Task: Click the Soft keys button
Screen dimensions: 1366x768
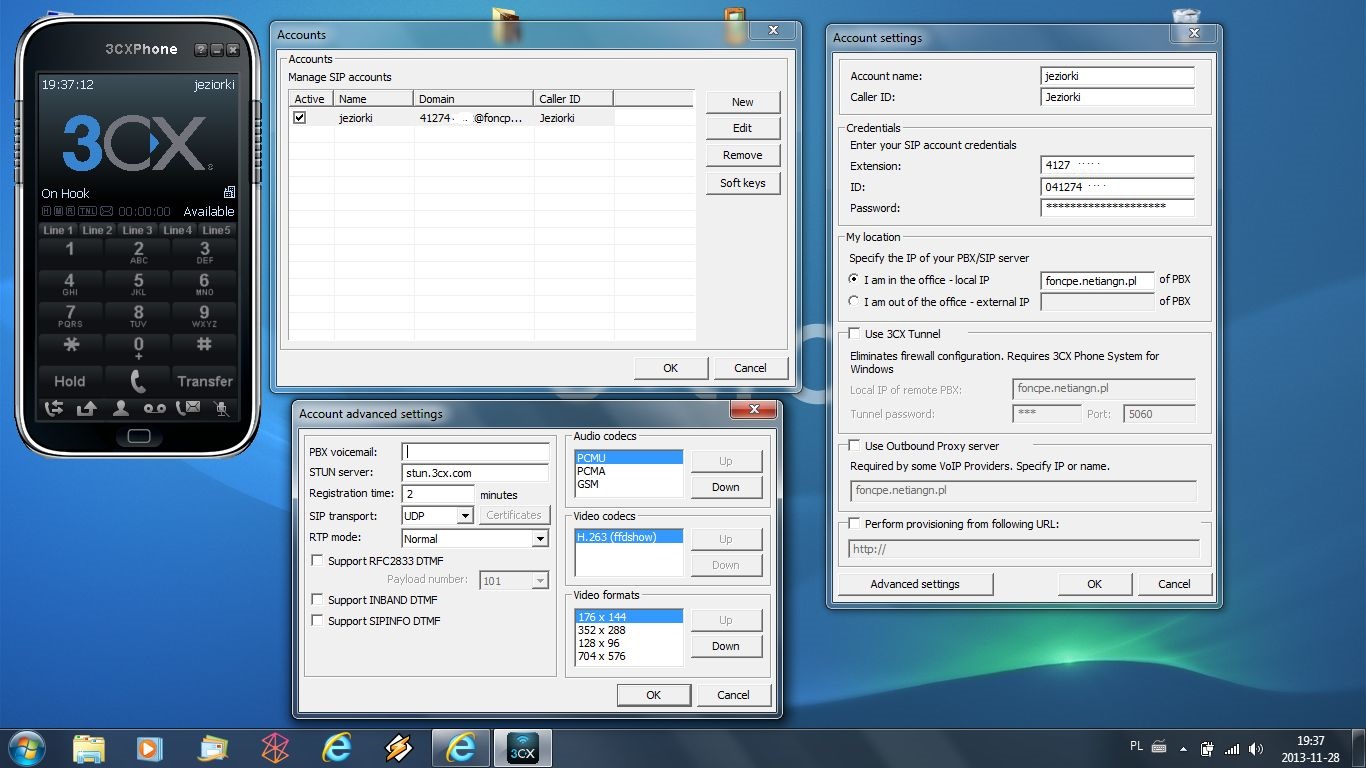Action: 742,183
